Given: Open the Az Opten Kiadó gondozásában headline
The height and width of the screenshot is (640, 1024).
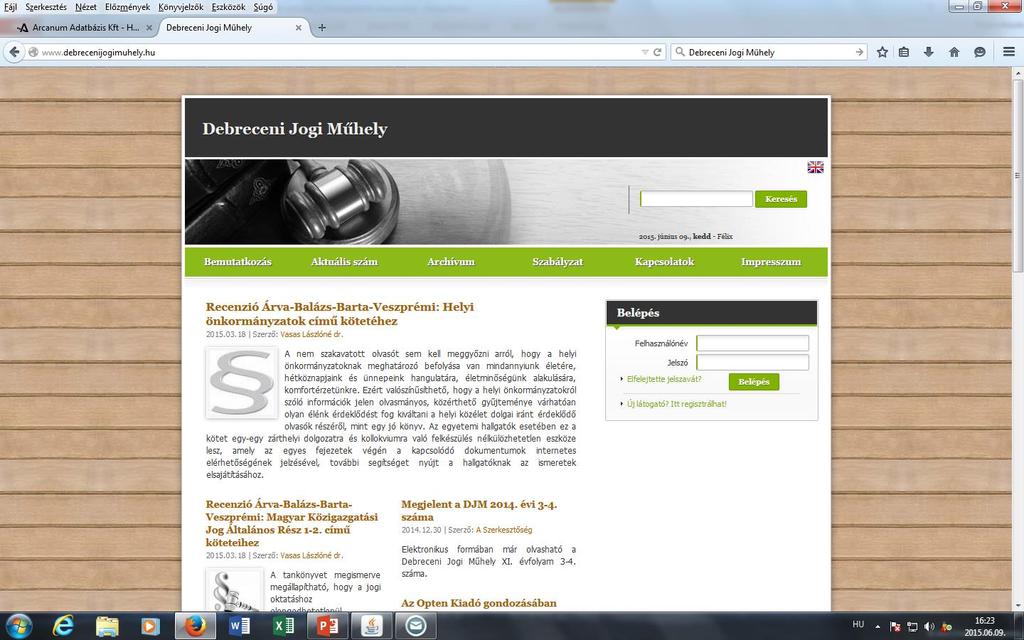Looking at the screenshot, I should tap(479, 603).
